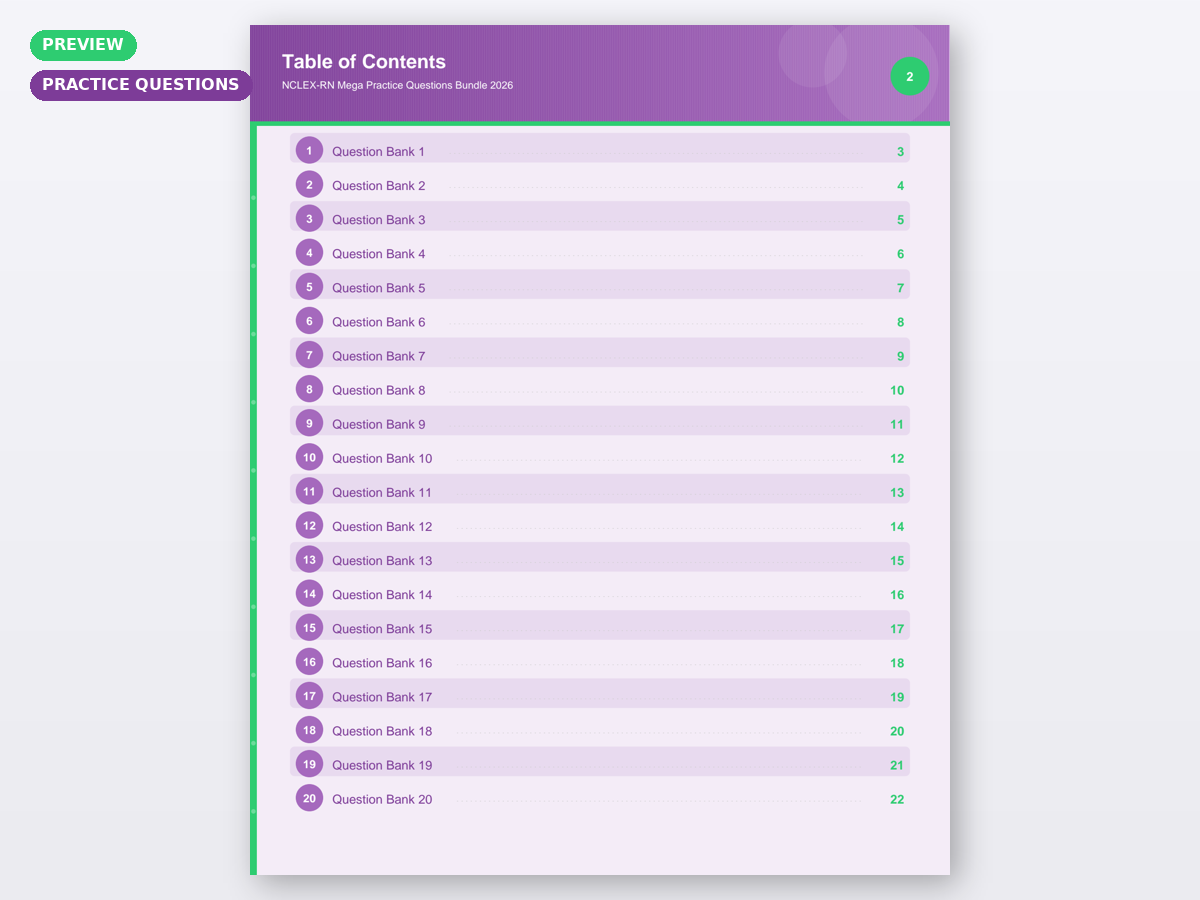
Task: Click the numbered circle icon 16
Action: pos(309,662)
